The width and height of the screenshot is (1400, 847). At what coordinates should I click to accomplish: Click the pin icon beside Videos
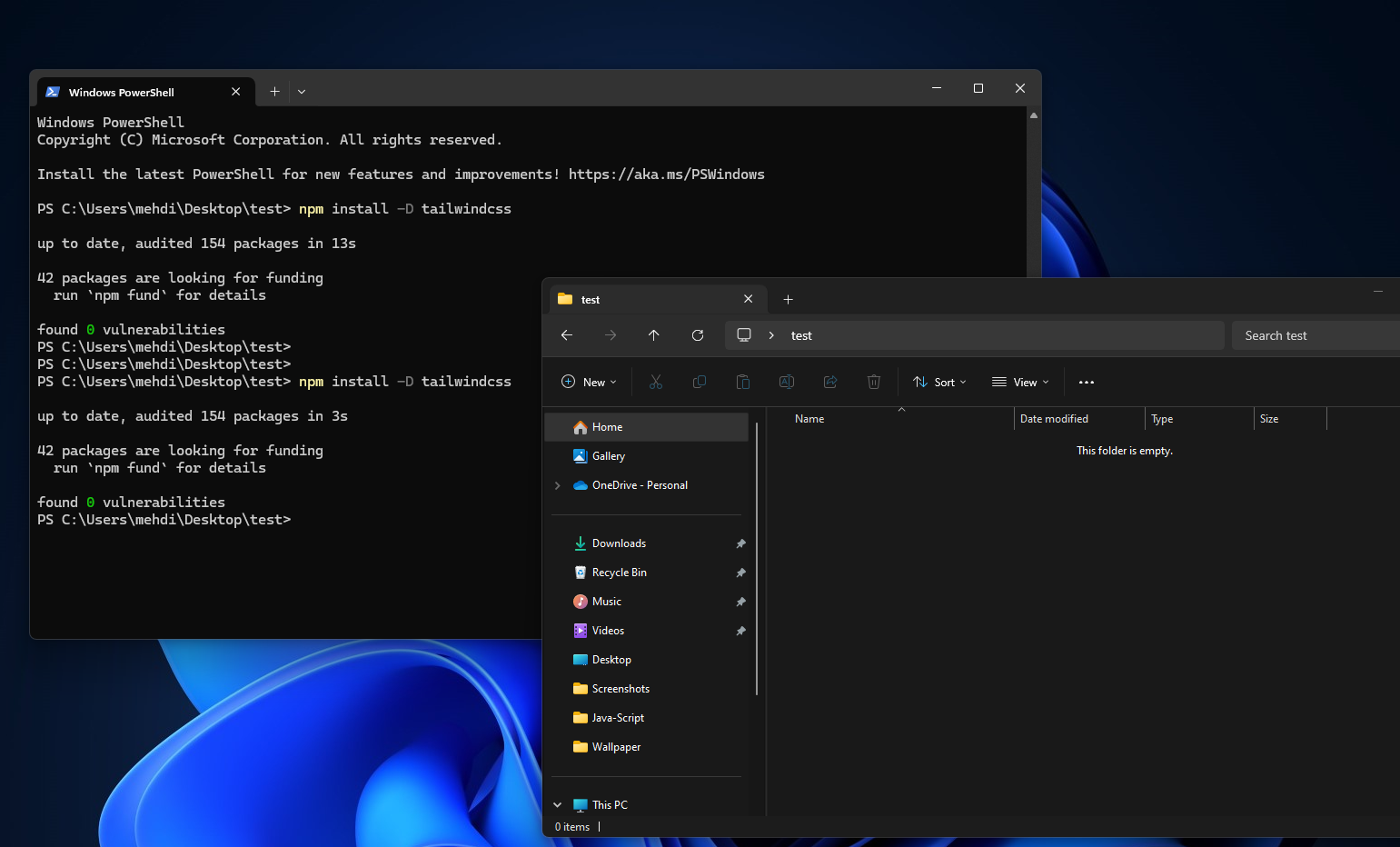[x=740, y=631]
